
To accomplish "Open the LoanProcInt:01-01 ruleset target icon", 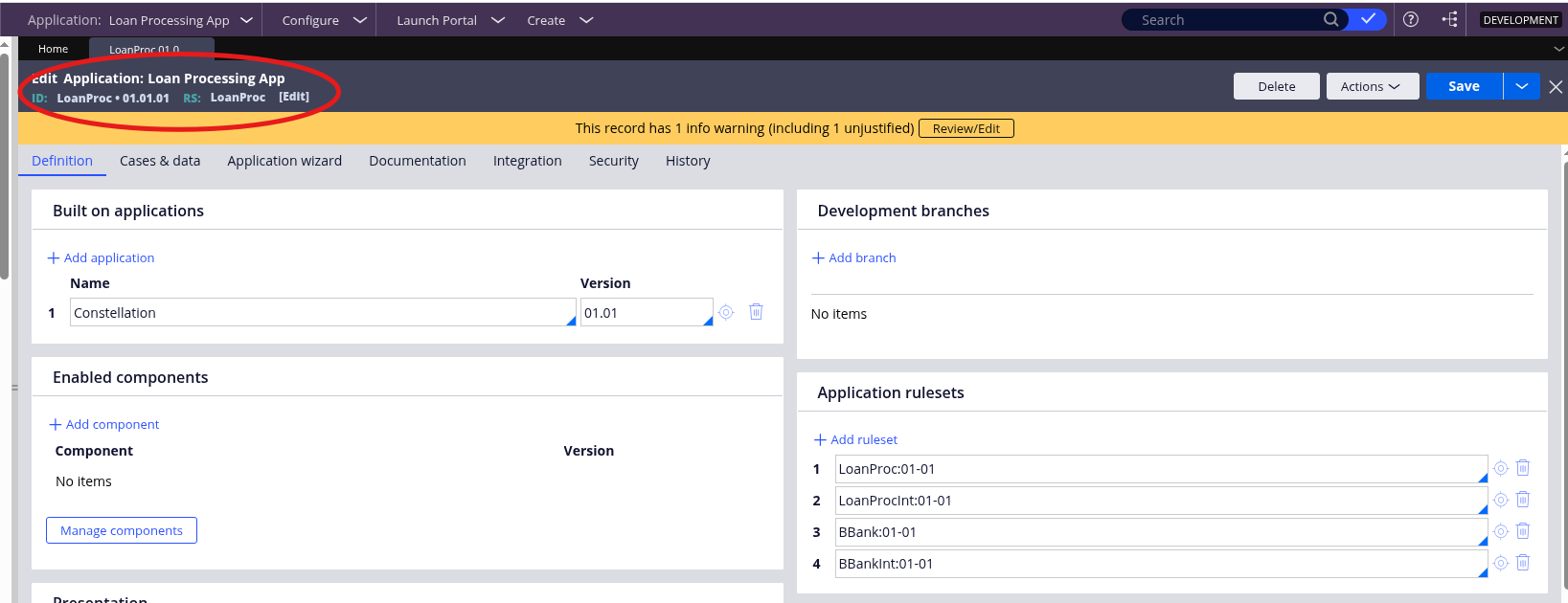I will [x=1501, y=500].
